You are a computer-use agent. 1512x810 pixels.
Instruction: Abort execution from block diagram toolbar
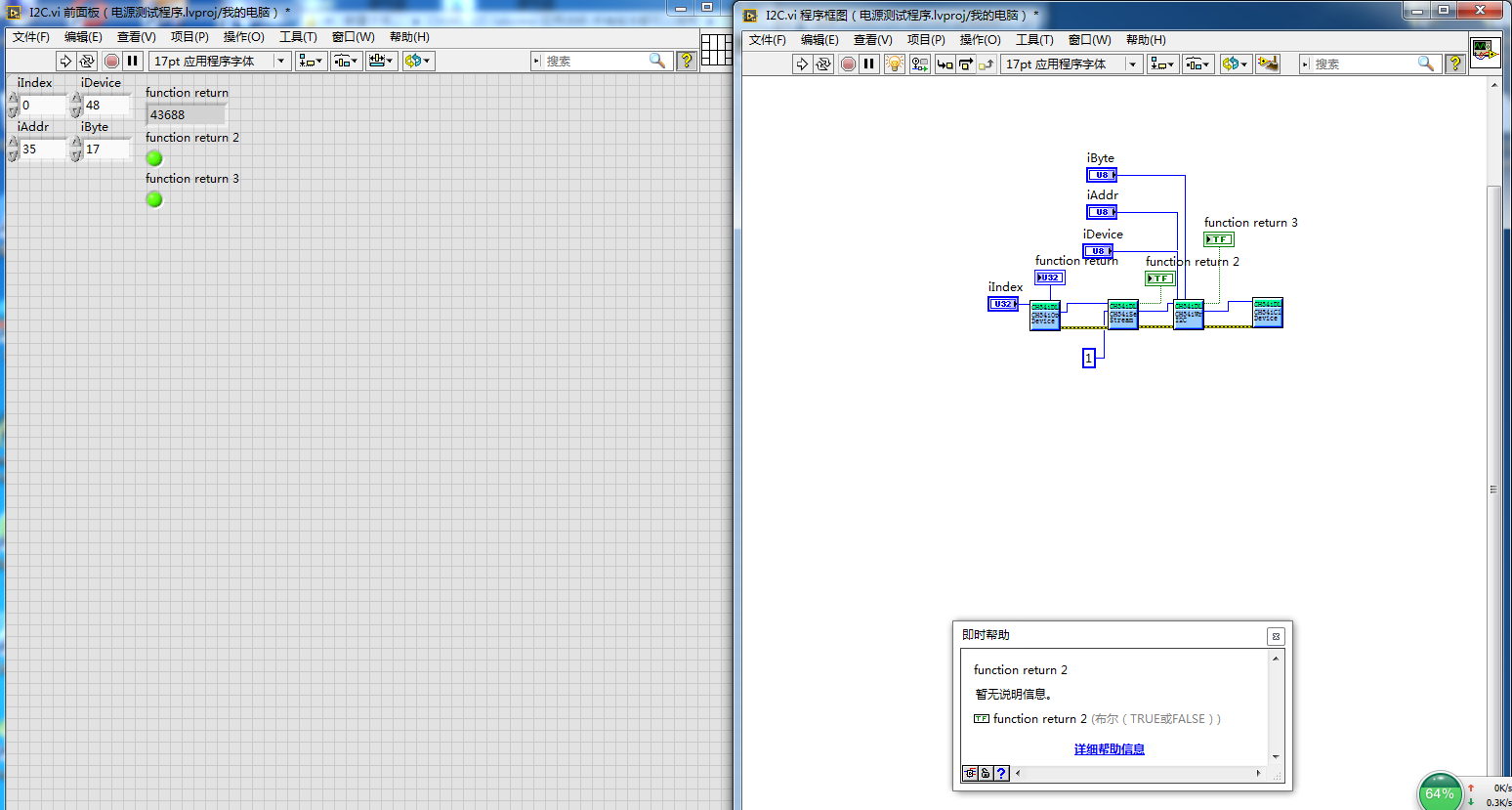tap(848, 64)
